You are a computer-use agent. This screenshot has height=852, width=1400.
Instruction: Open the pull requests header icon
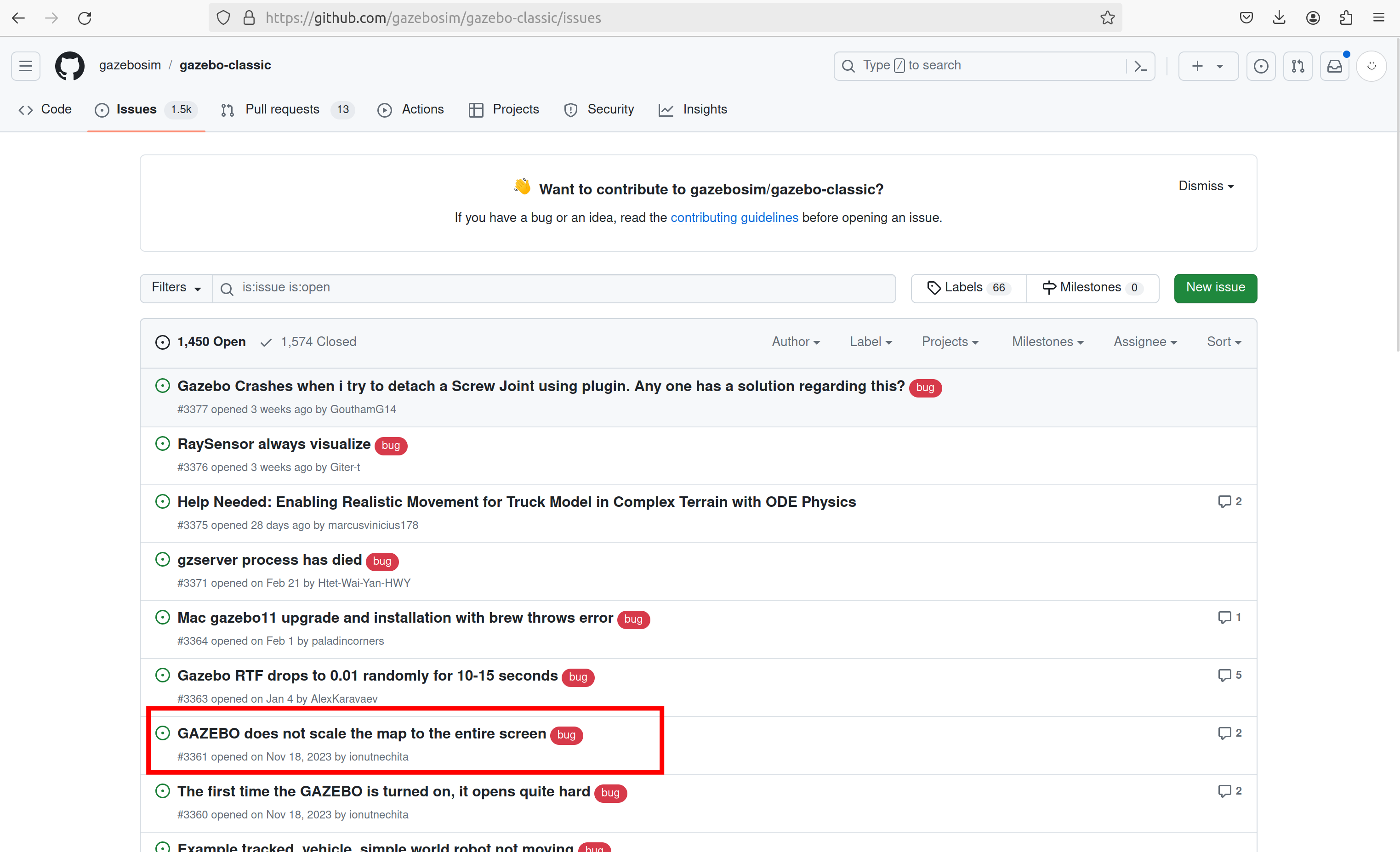[x=1297, y=66]
